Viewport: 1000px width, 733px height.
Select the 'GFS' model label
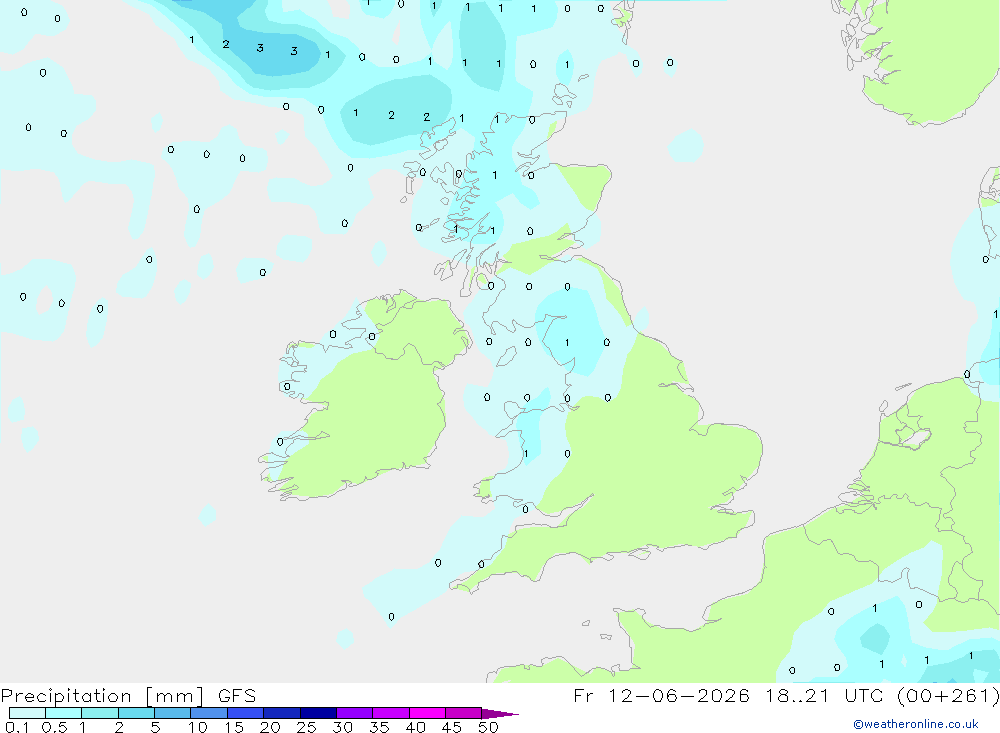click(237, 695)
